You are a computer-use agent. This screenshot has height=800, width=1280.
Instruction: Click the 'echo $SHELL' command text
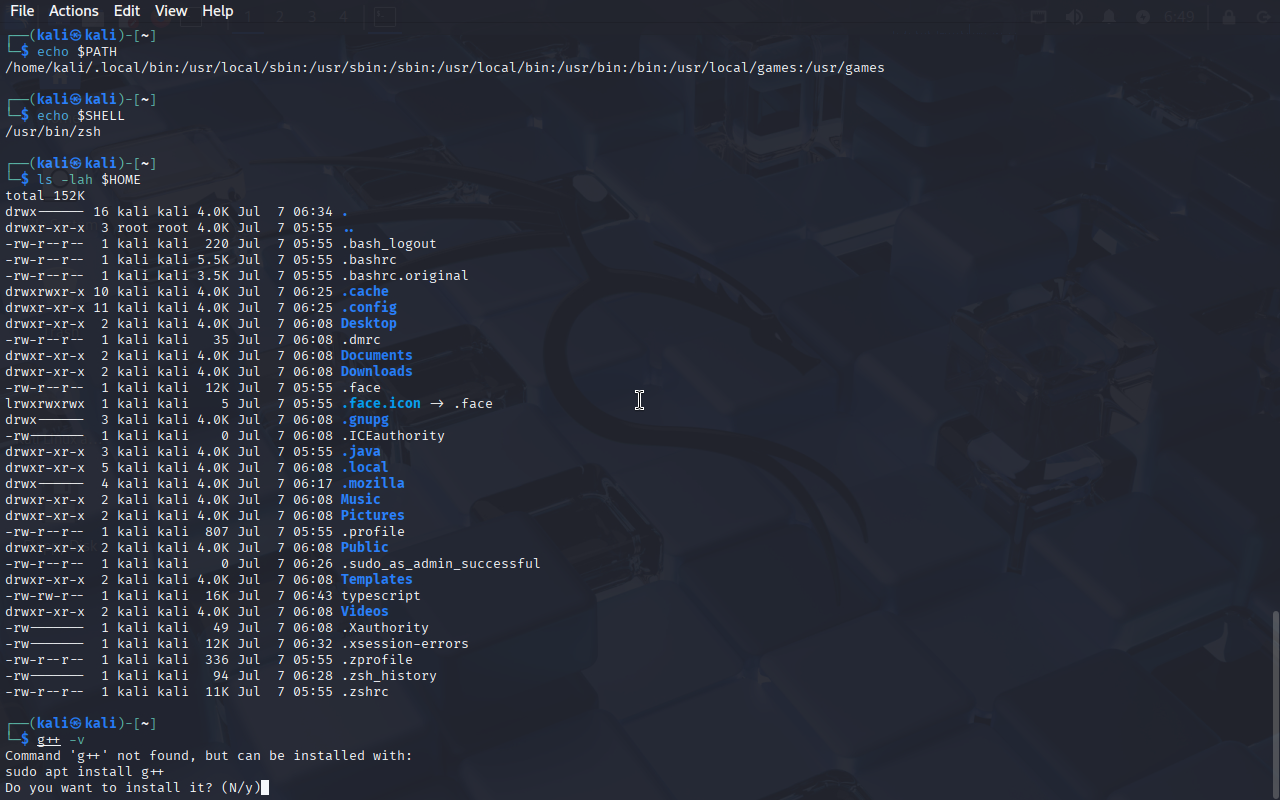coord(81,116)
